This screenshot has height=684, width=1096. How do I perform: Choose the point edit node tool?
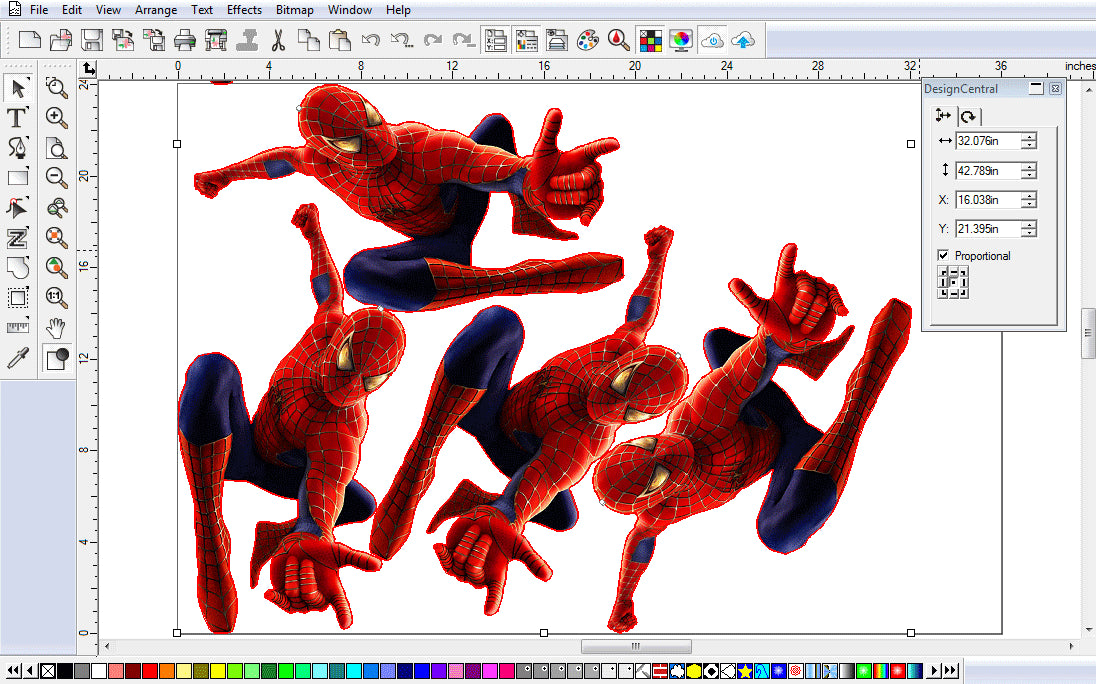(17, 208)
